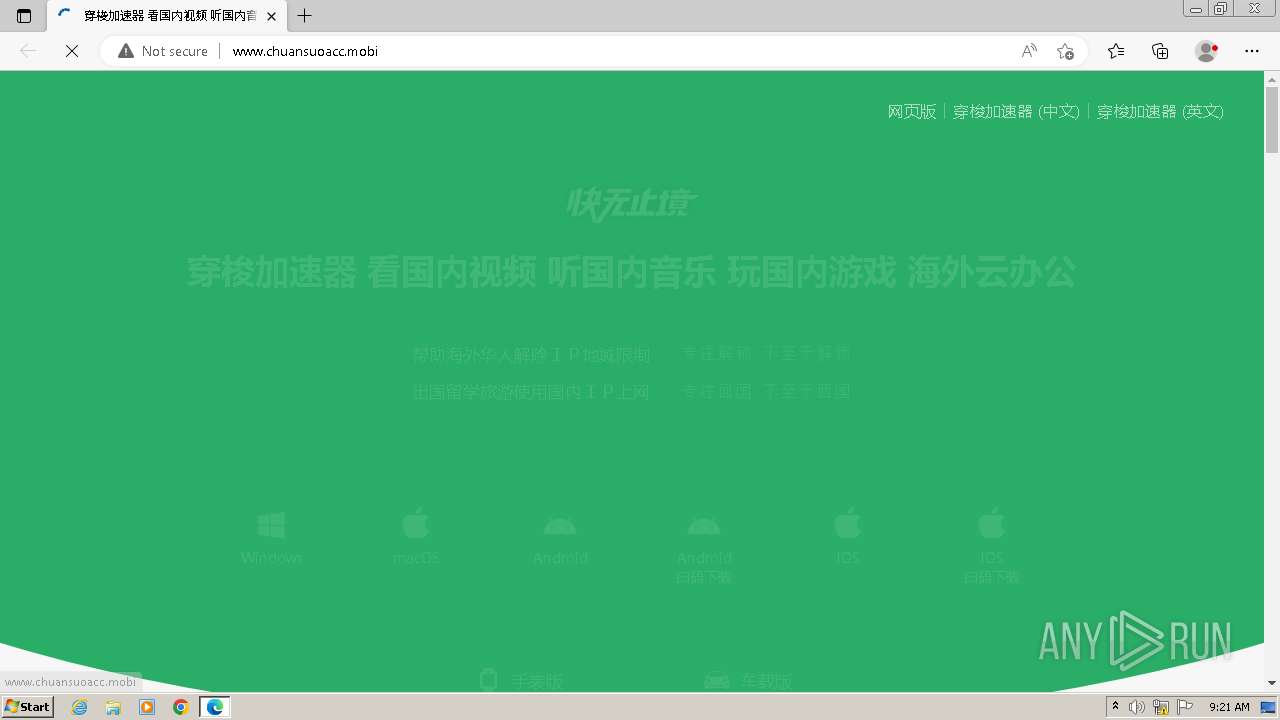
Task: Click the 快无止境 logo
Action: pyautogui.click(x=631, y=204)
